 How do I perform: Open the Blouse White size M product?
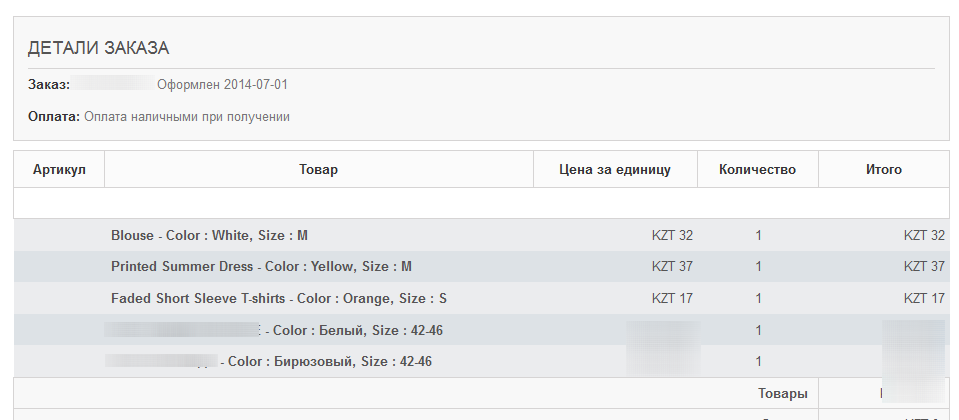click(209, 236)
